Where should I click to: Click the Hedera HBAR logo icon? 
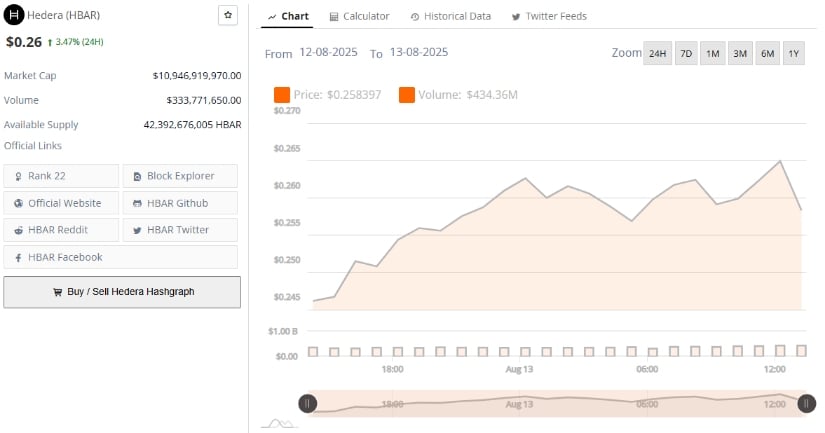(x=14, y=15)
